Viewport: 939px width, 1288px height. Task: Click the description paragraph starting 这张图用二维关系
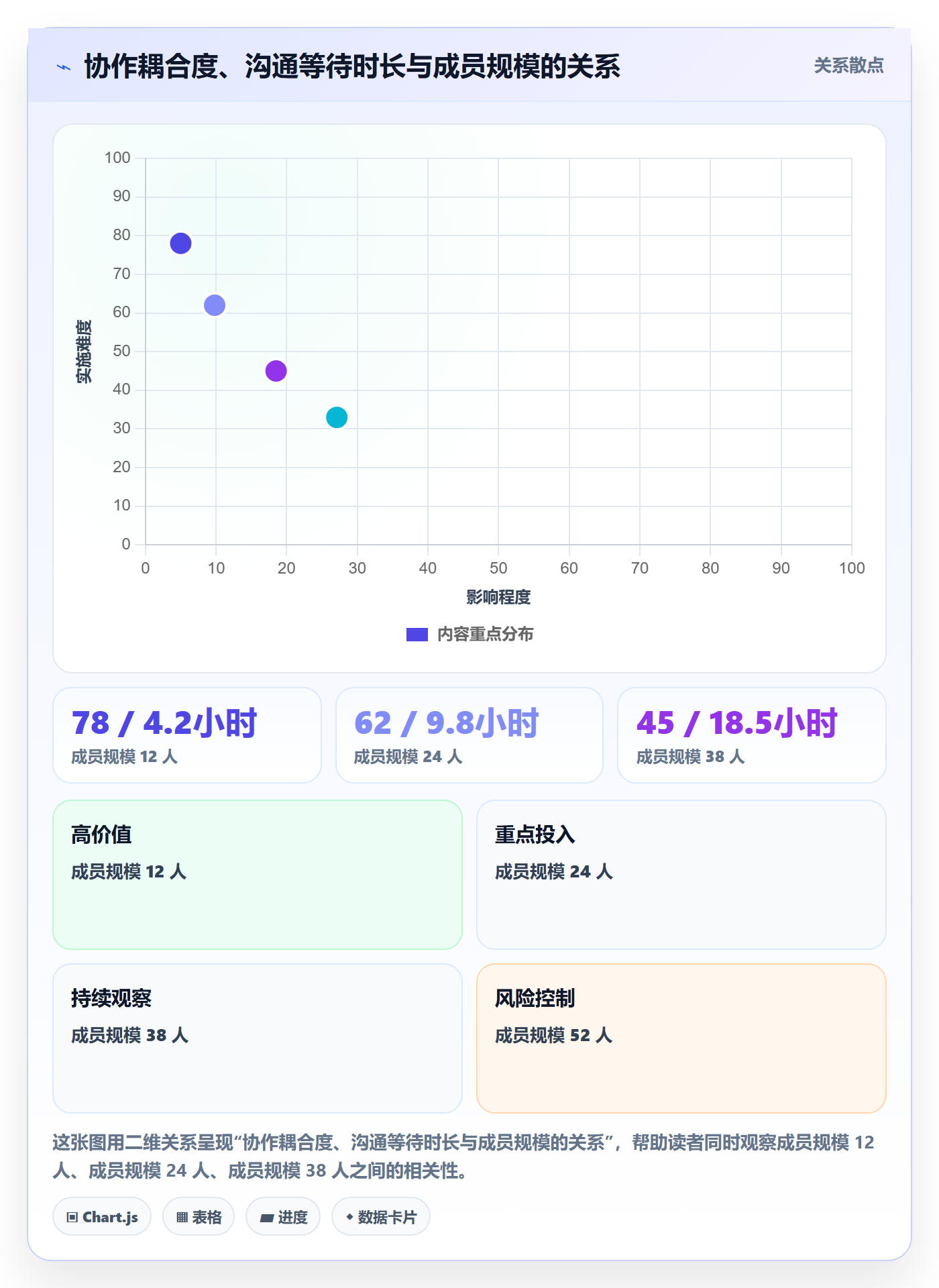click(464, 1157)
